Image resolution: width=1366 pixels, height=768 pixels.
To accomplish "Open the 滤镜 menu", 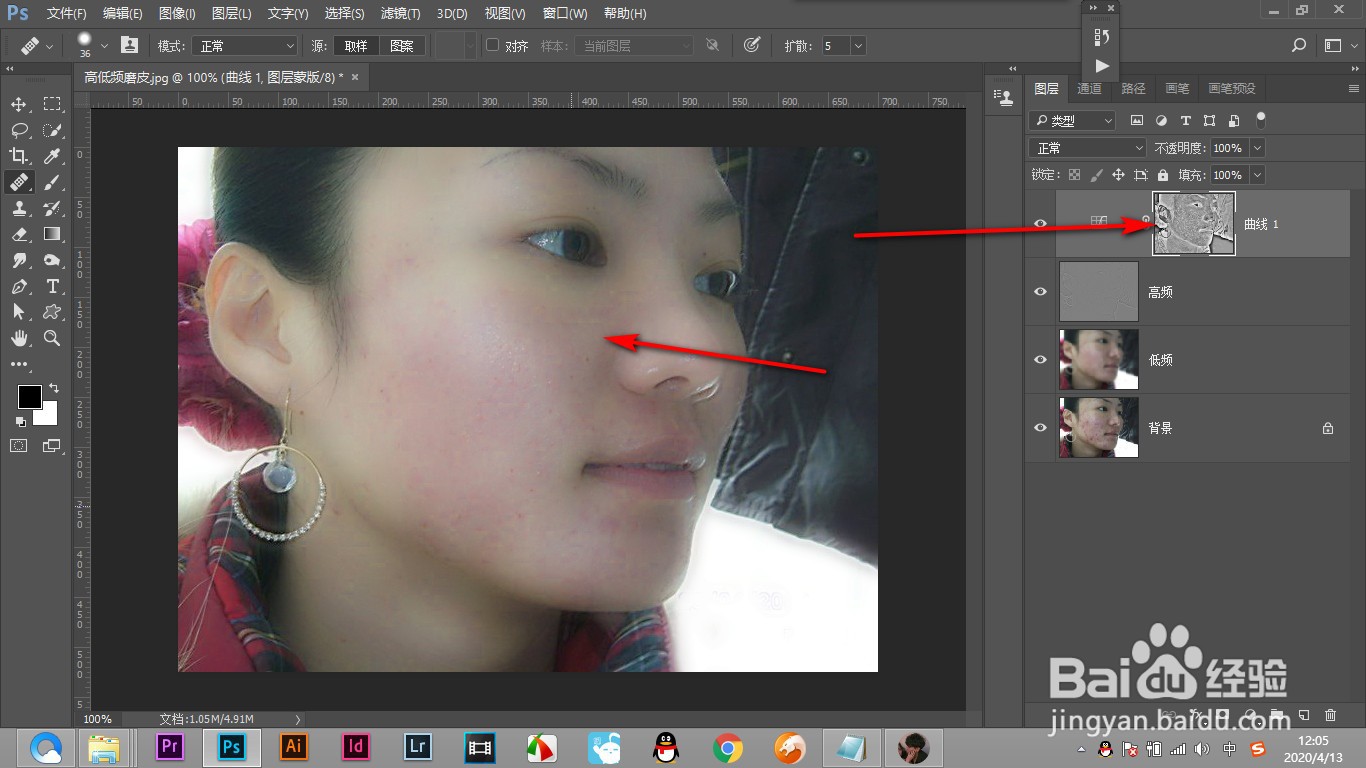I will pos(399,13).
